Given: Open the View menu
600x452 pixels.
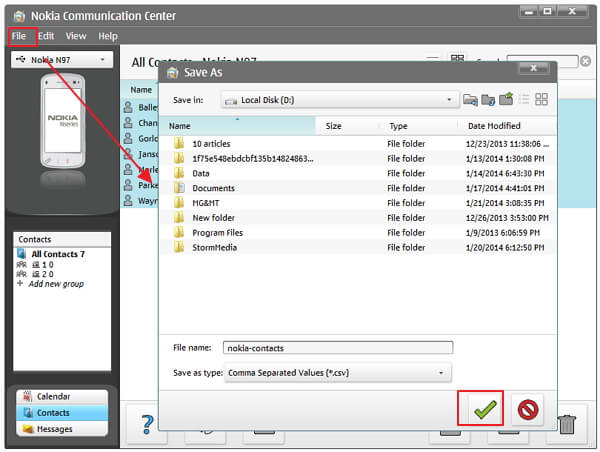Looking at the screenshot, I should pos(76,36).
